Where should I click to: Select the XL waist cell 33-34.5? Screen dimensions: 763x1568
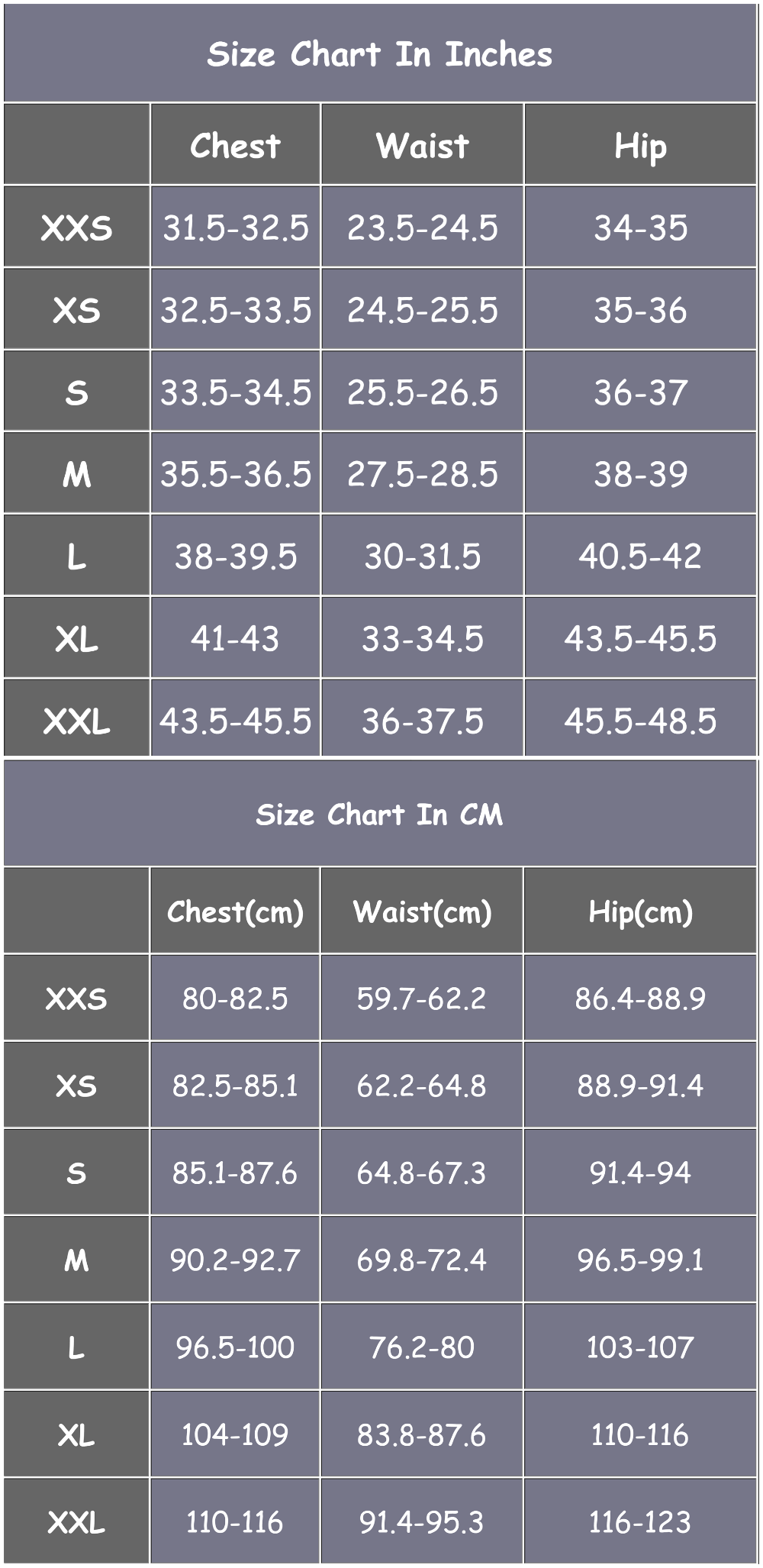(422, 638)
